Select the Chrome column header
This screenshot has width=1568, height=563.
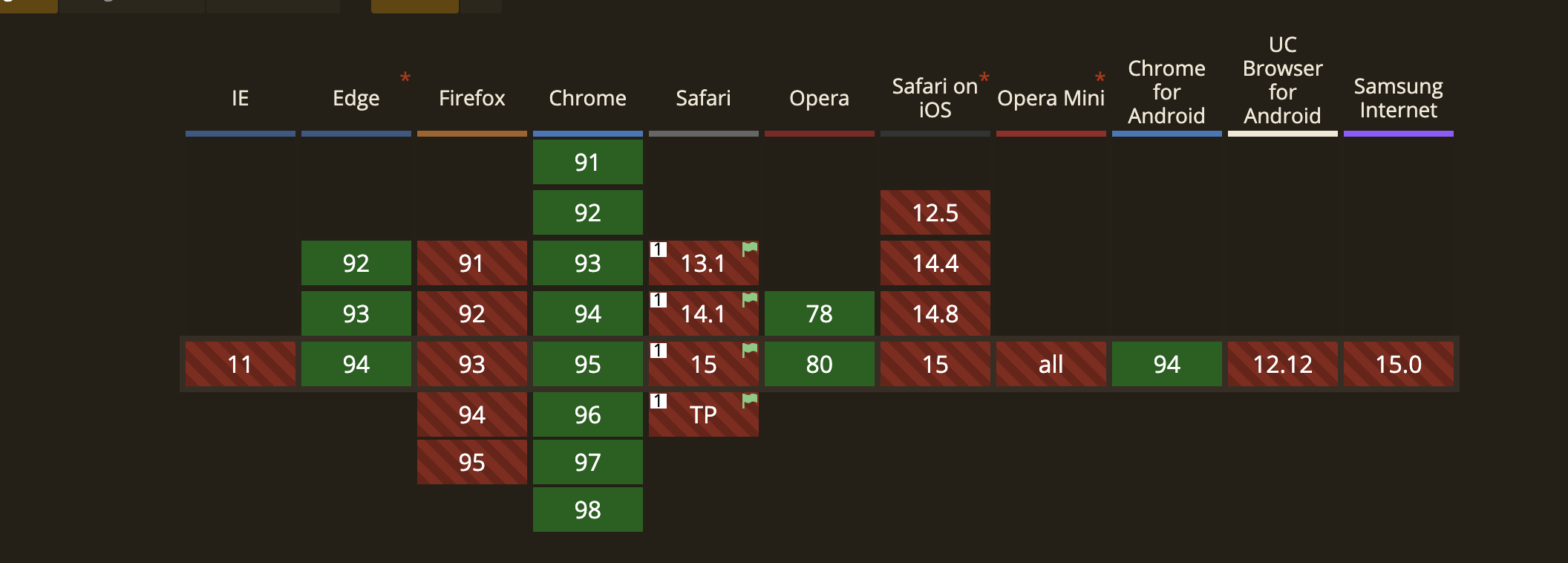[587, 98]
